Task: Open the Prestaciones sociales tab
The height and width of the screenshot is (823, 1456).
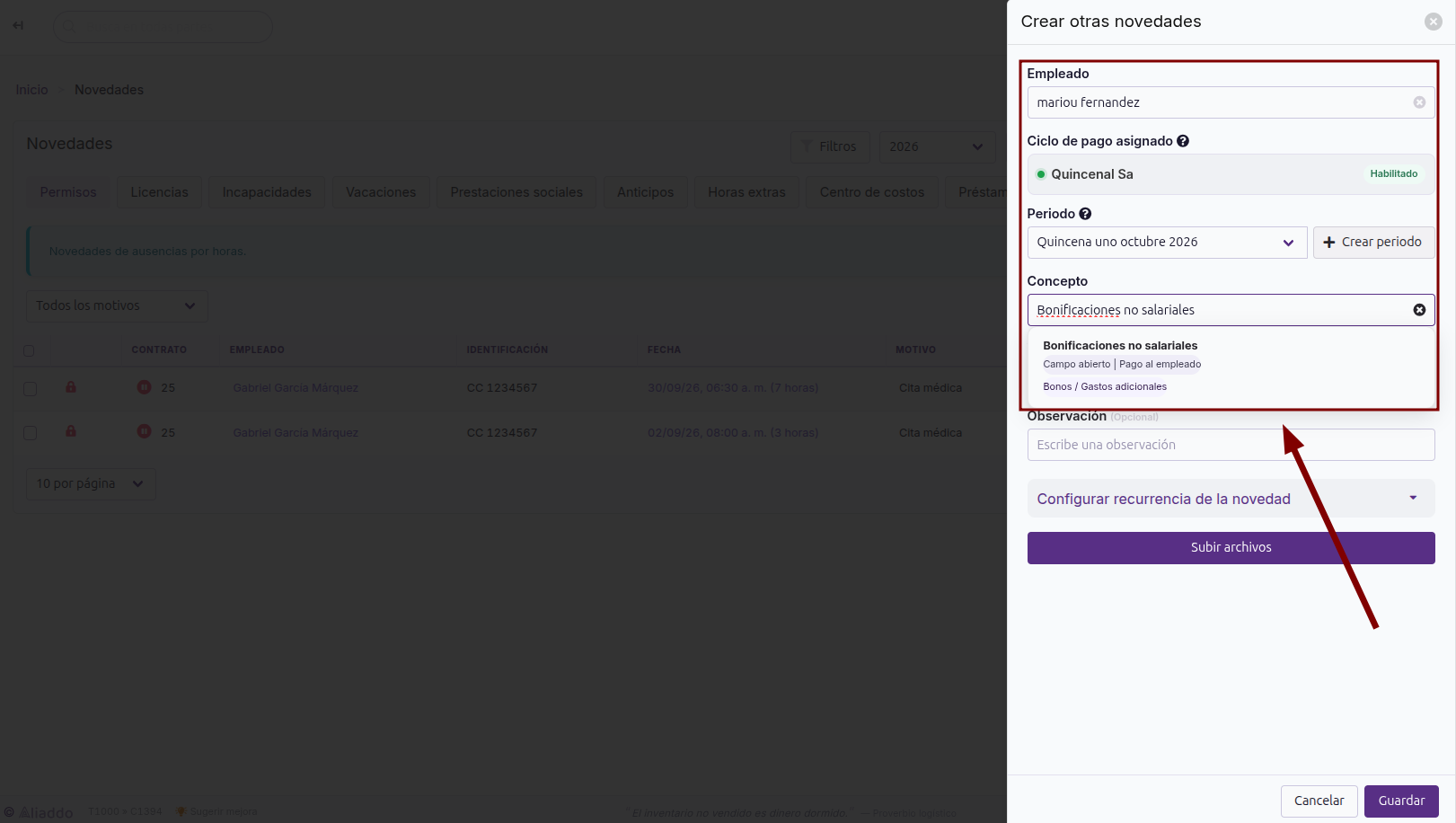Action: tap(516, 192)
